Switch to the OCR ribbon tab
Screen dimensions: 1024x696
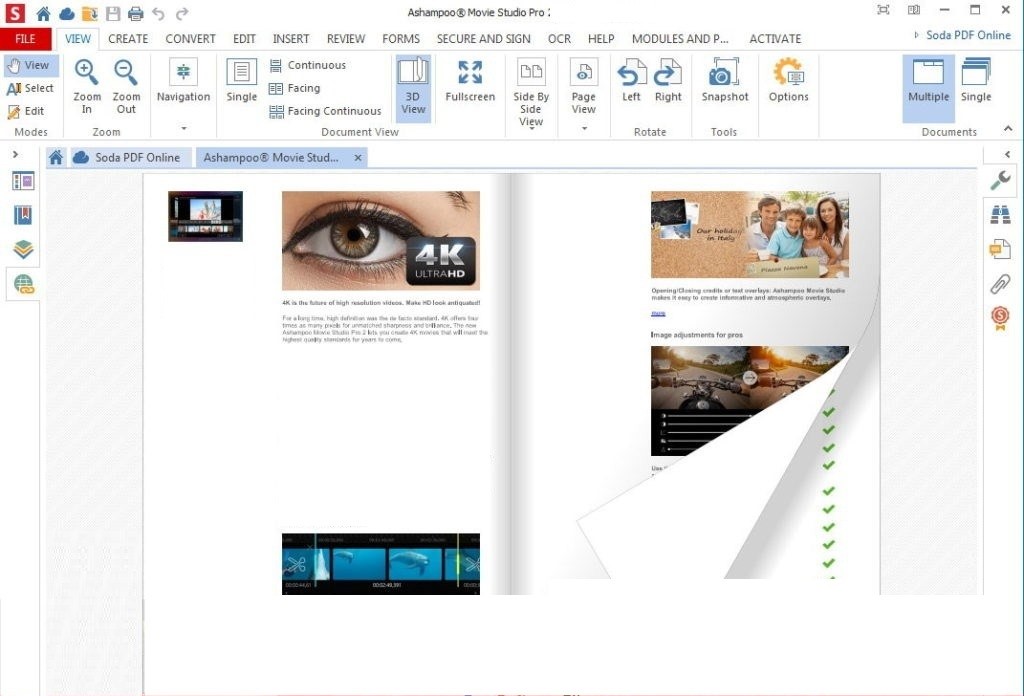tap(559, 39)
